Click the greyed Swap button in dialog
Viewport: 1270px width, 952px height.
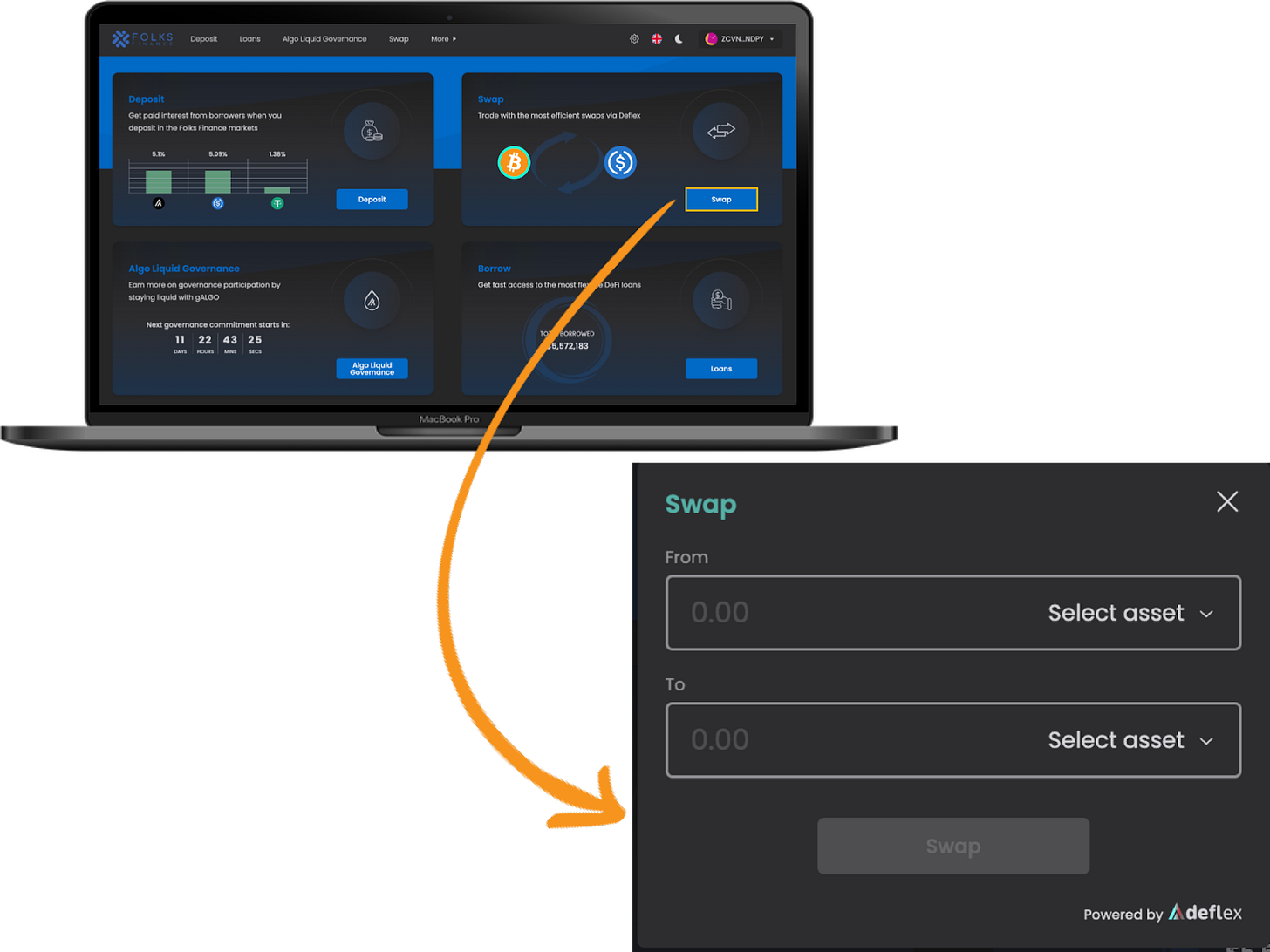coord(953,846)
